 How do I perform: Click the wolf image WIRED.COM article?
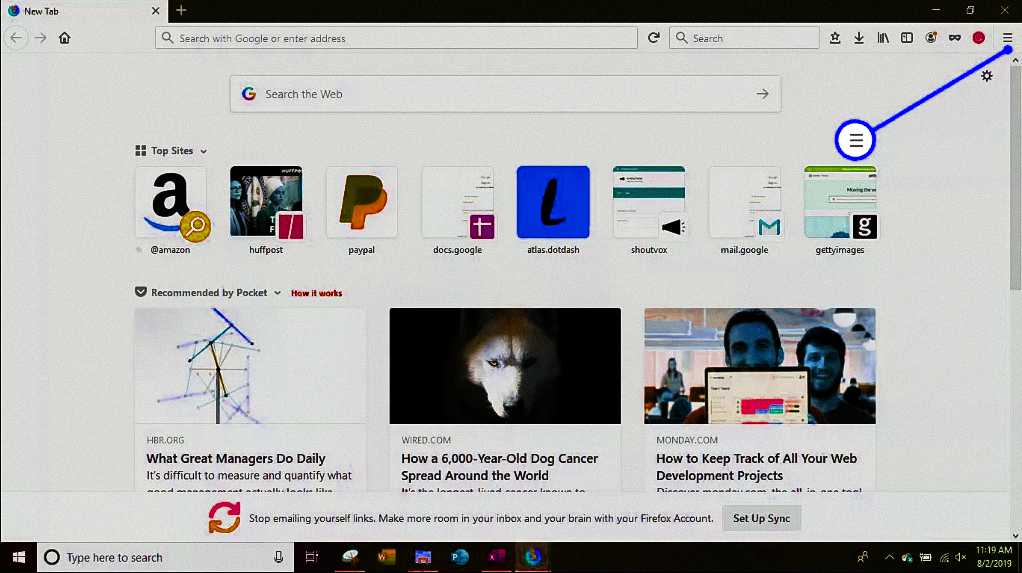pyautogui.click(x=505, y=366)
